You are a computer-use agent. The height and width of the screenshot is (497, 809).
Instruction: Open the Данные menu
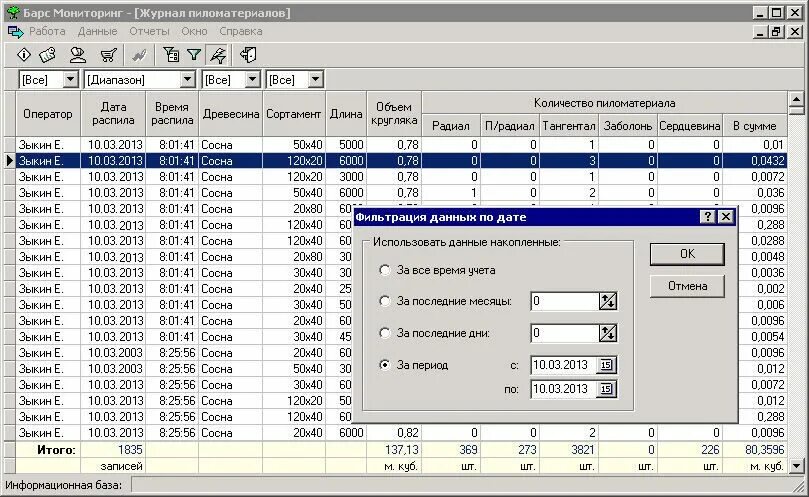[x=98, y=31]
